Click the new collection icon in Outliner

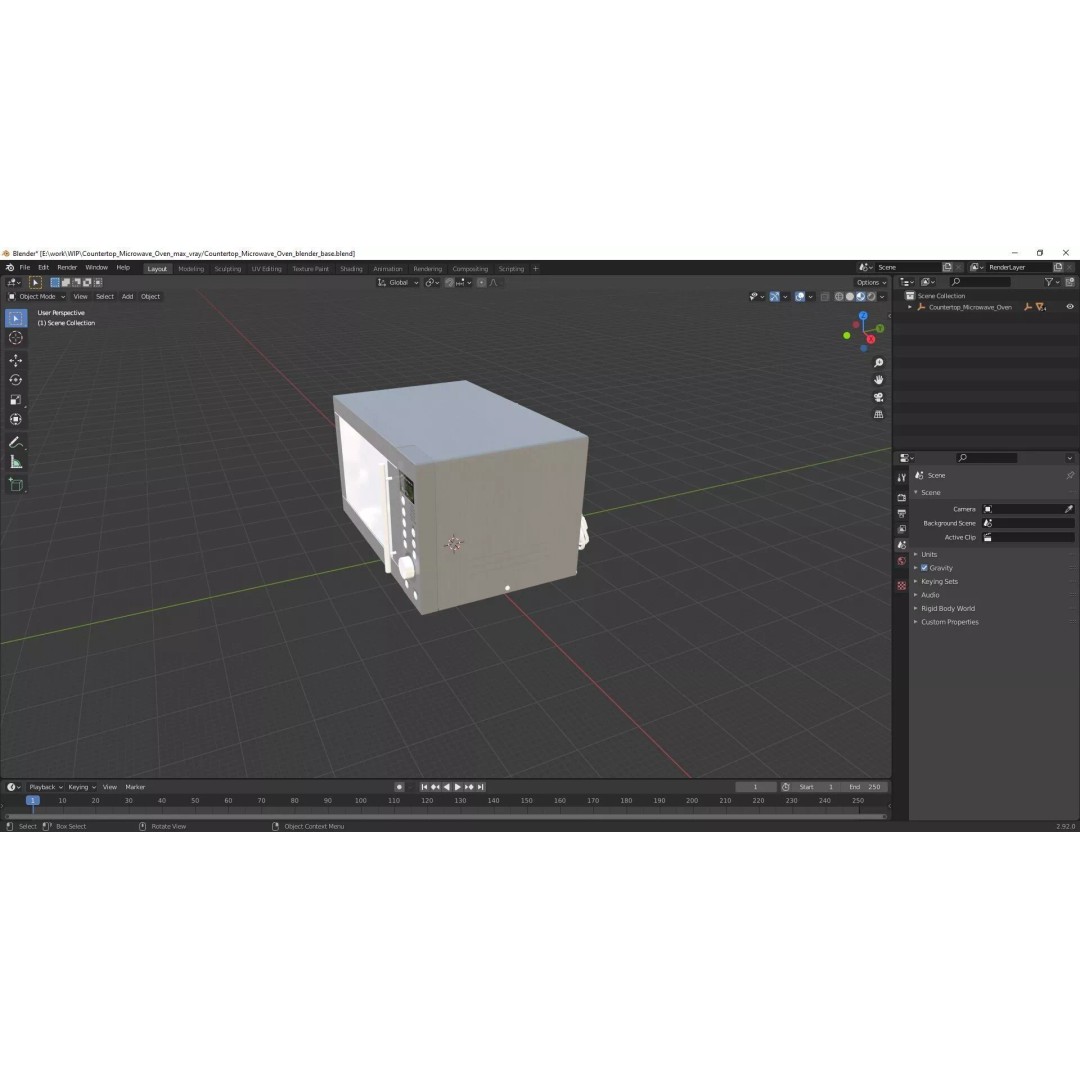click(1070, 282)
